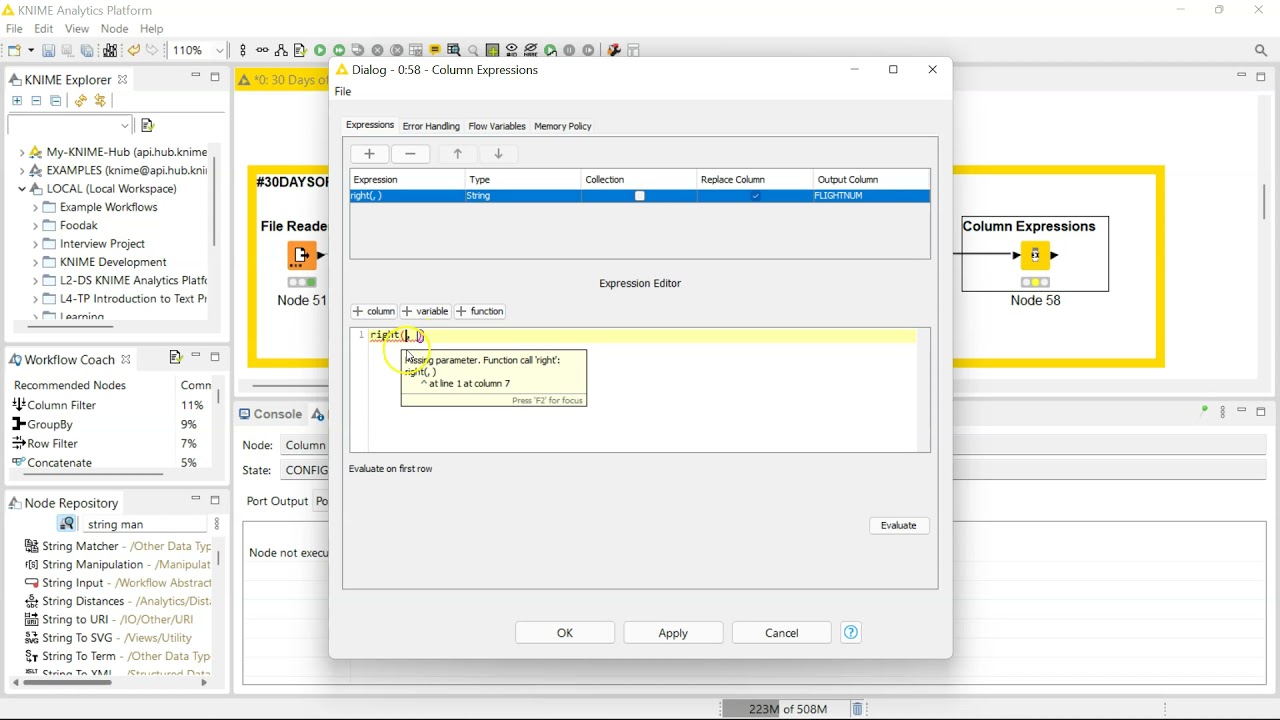Open the File menu in main window

(x=14, y=29)
